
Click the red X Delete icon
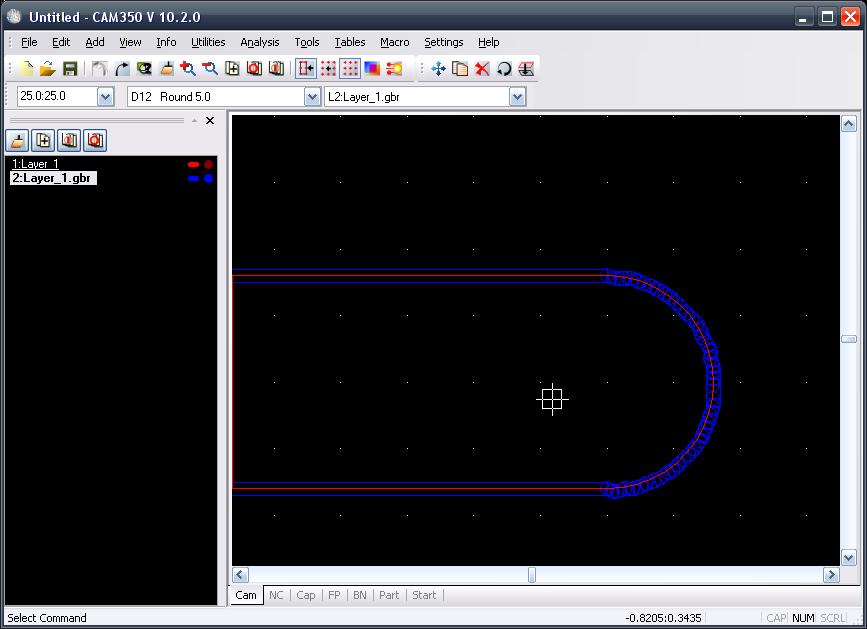(482, 69)
